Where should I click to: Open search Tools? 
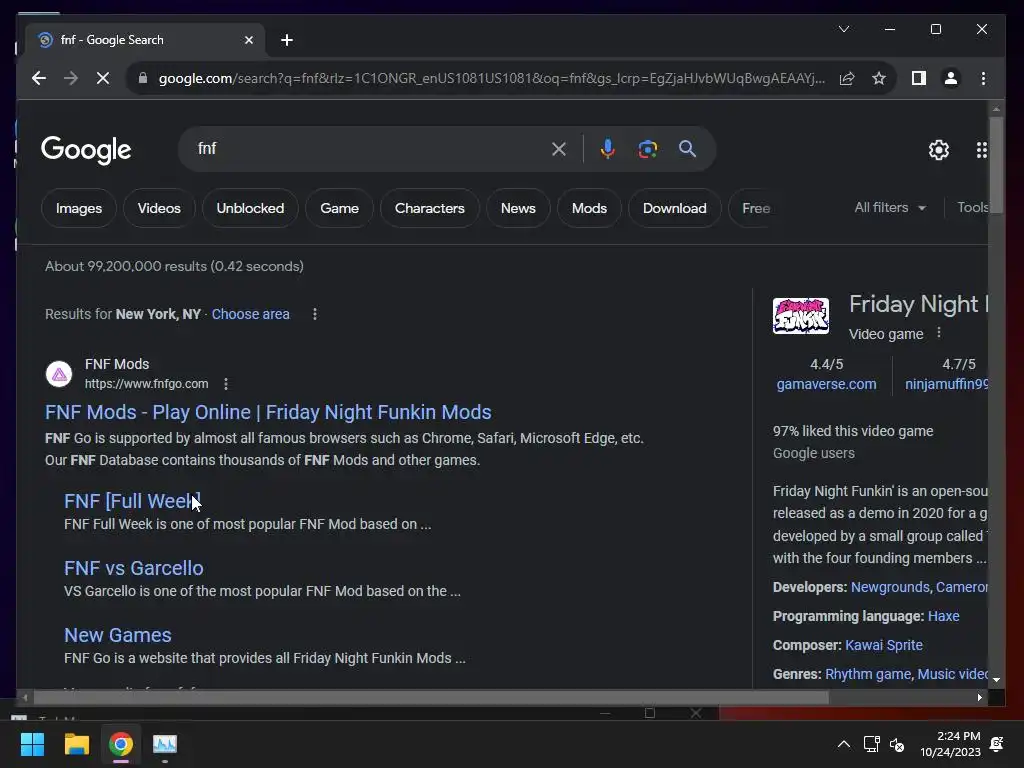point(972,208)
